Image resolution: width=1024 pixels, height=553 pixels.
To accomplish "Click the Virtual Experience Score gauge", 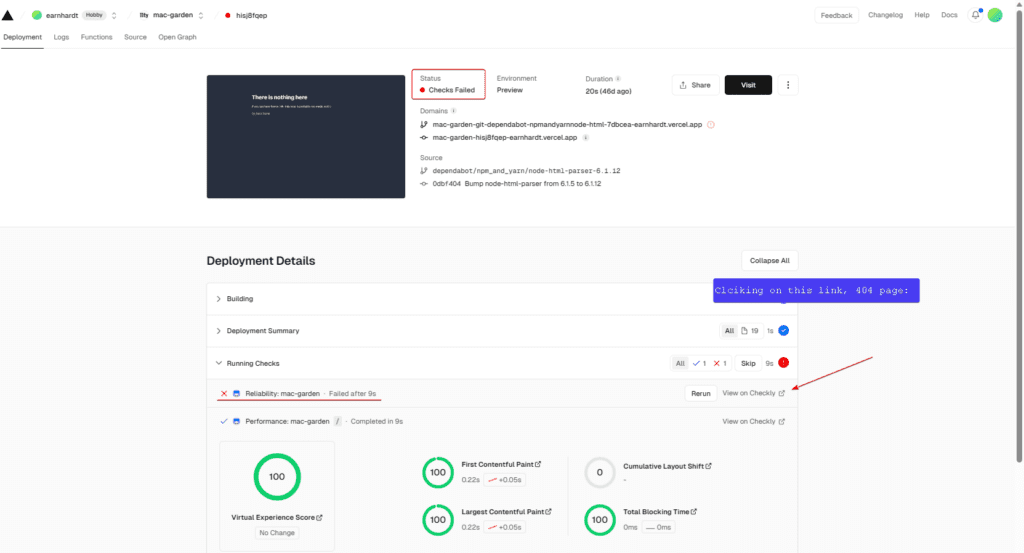I will (277, 477).
